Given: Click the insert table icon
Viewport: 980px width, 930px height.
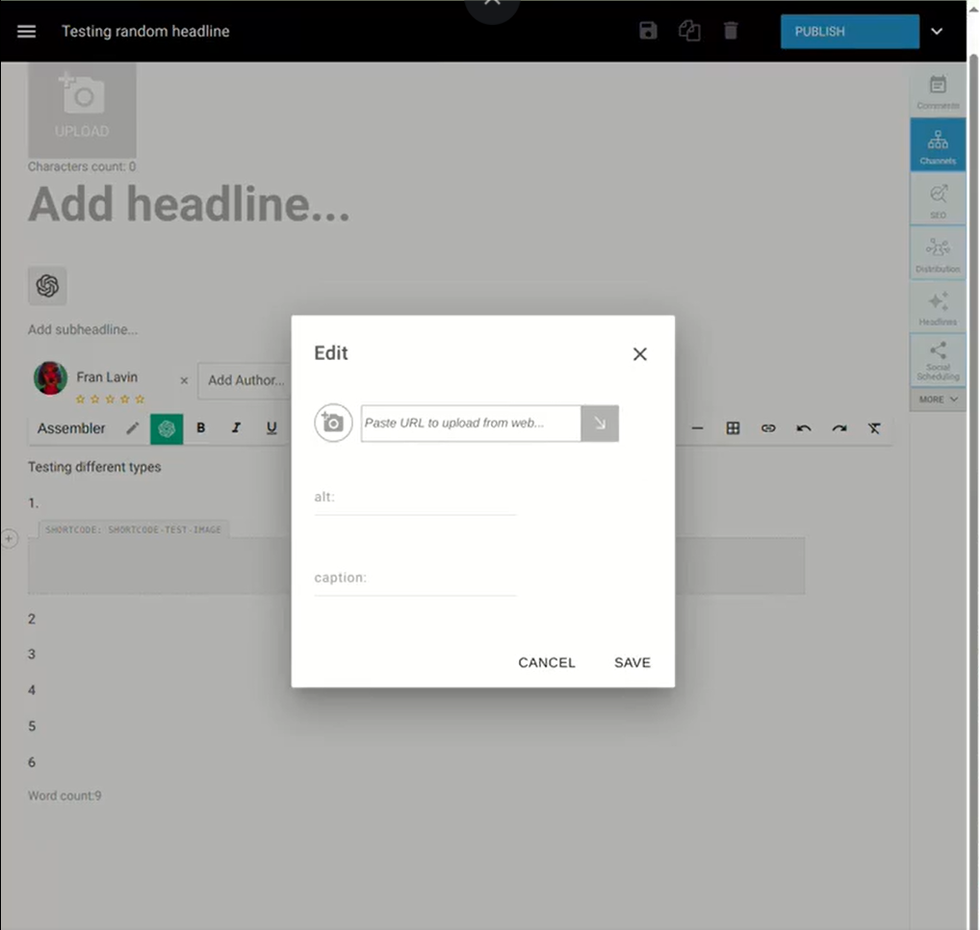Looking at the screenshot, I should tap(733, 428).
